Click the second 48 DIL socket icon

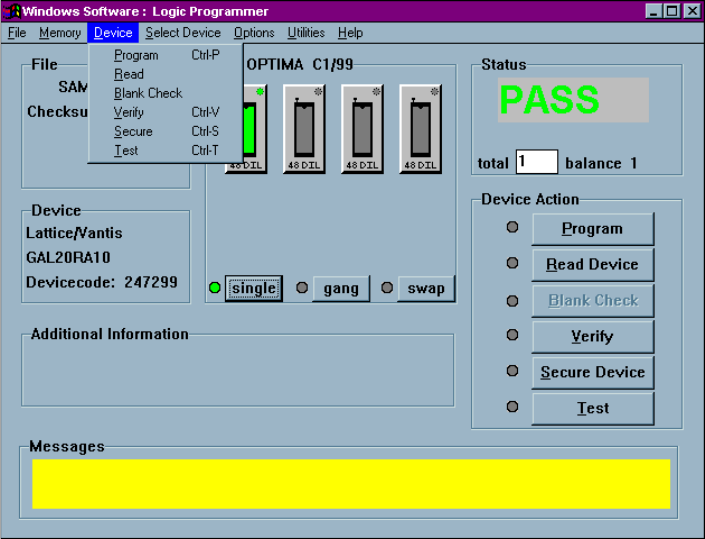pos(304,128)
